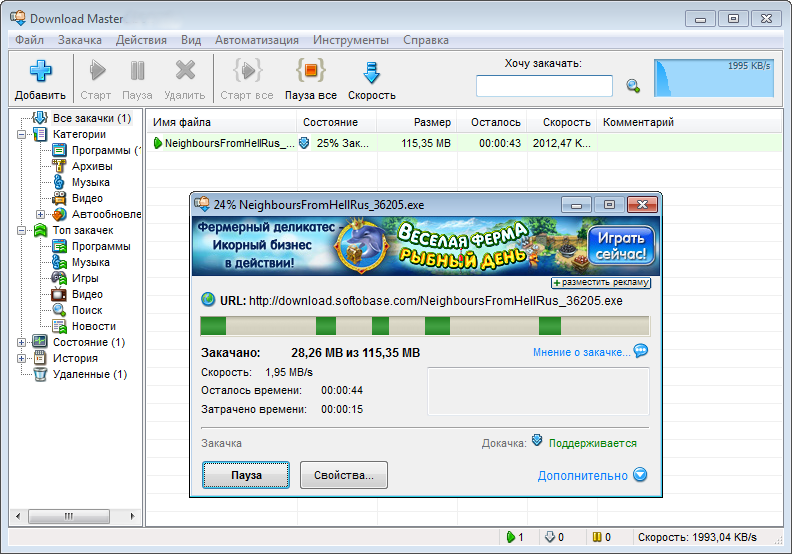This screenshot has width=792, height=554.
Task: Expand the Автообновление tree node
Action: (x=40, y=215)
